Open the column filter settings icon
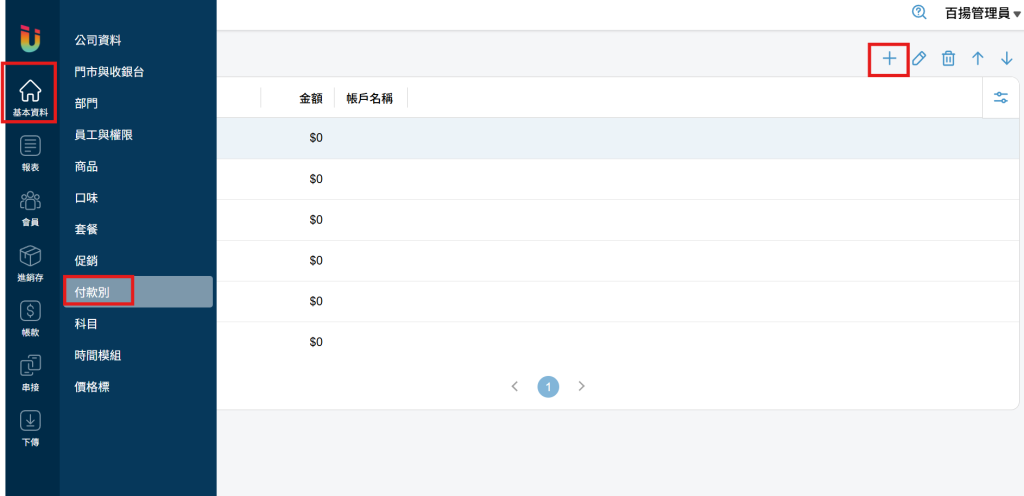 [x=1000, y=98]
